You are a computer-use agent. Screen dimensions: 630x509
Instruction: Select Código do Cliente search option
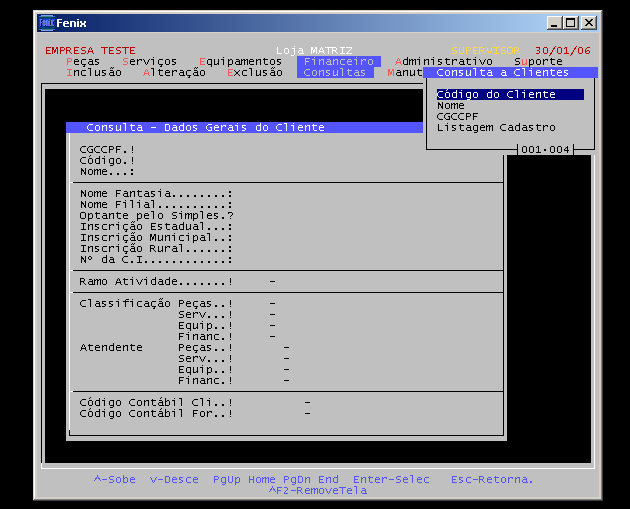[x=510, y=94]
